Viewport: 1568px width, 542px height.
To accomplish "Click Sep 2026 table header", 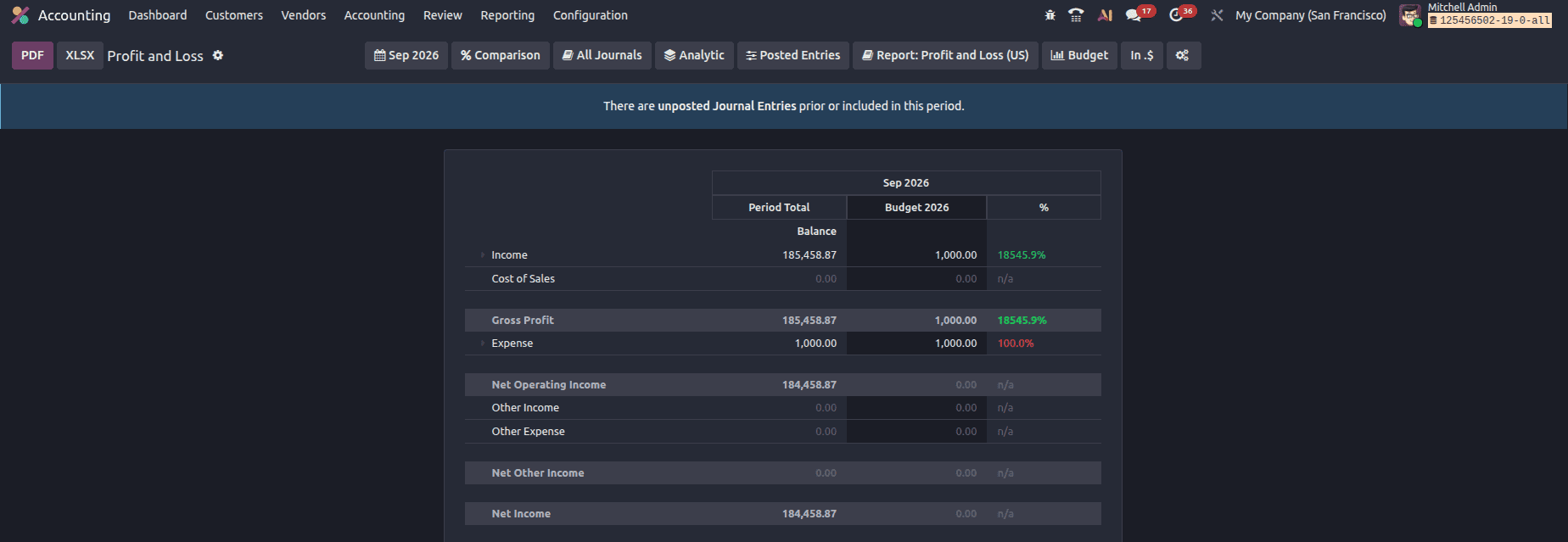I will [906, 183].
